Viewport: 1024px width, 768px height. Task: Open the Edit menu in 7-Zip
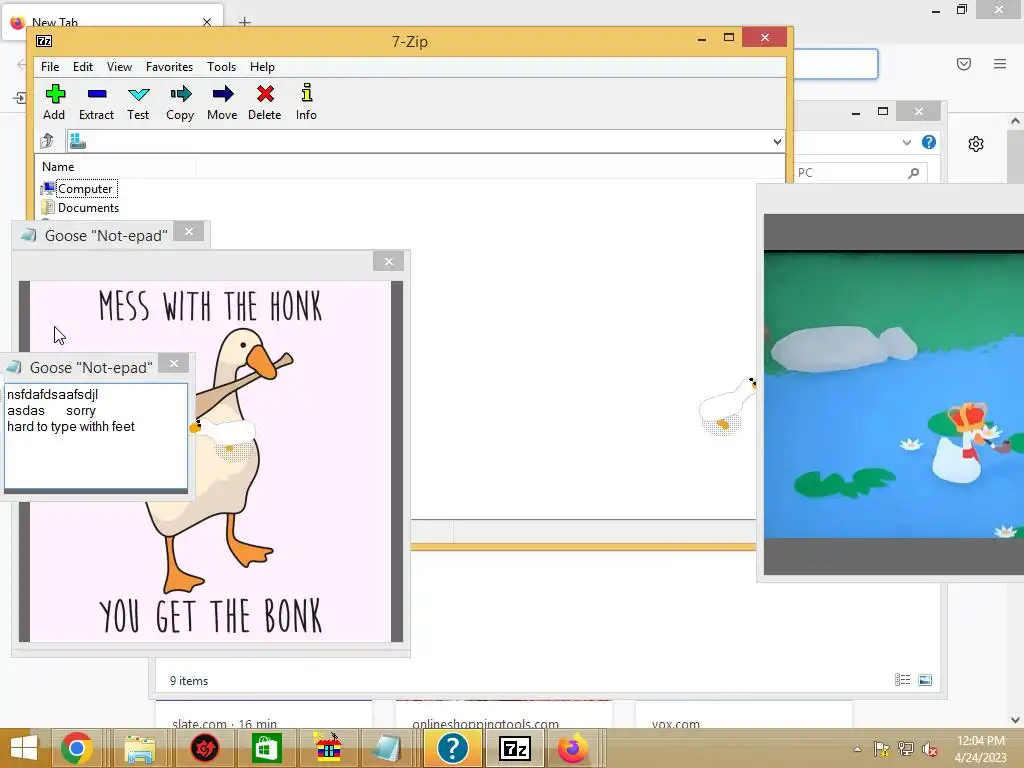click(83, 67)
